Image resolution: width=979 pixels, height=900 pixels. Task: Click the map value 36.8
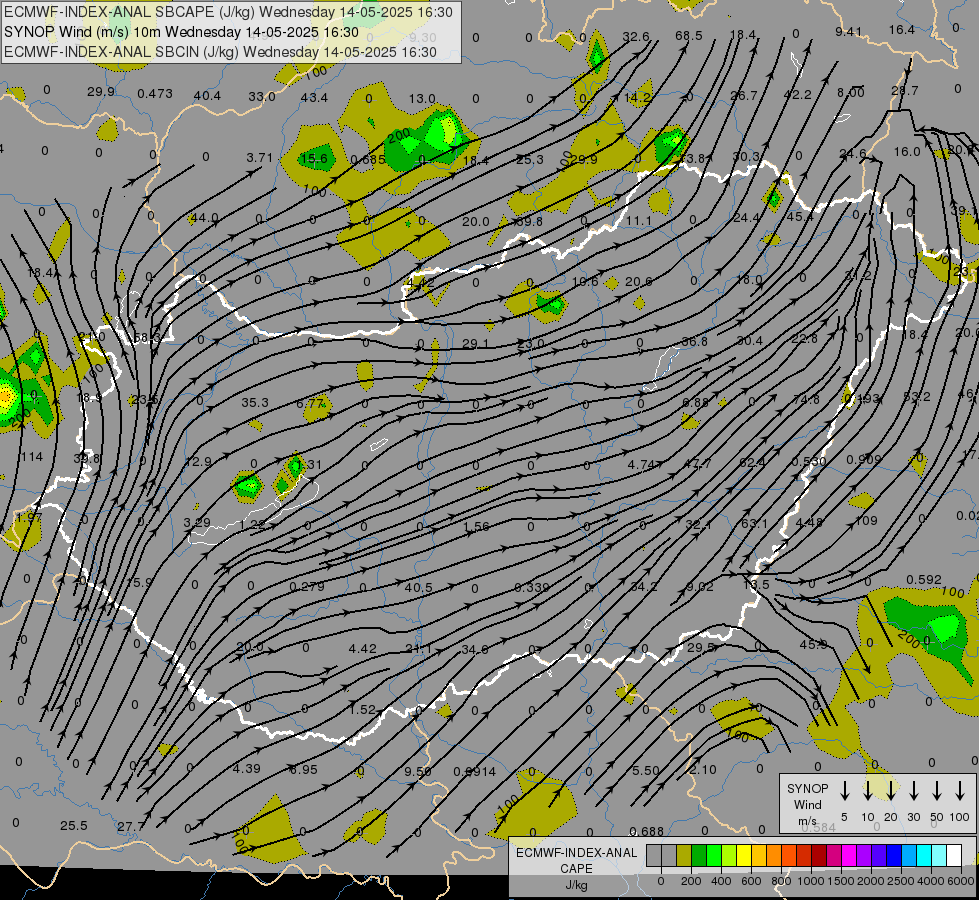[x=694, y=342]
